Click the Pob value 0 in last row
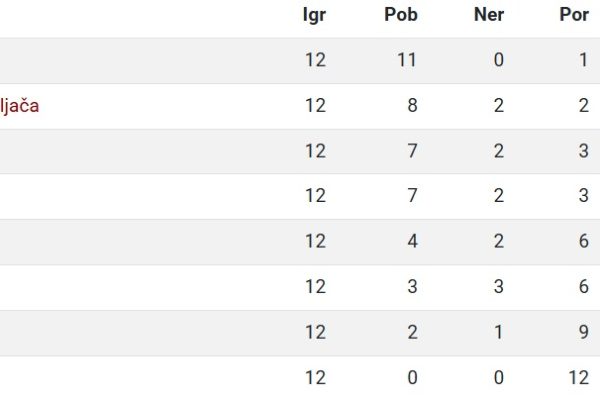Image resolution: width=600 pixels, height=400 pixels. (412, 378)
